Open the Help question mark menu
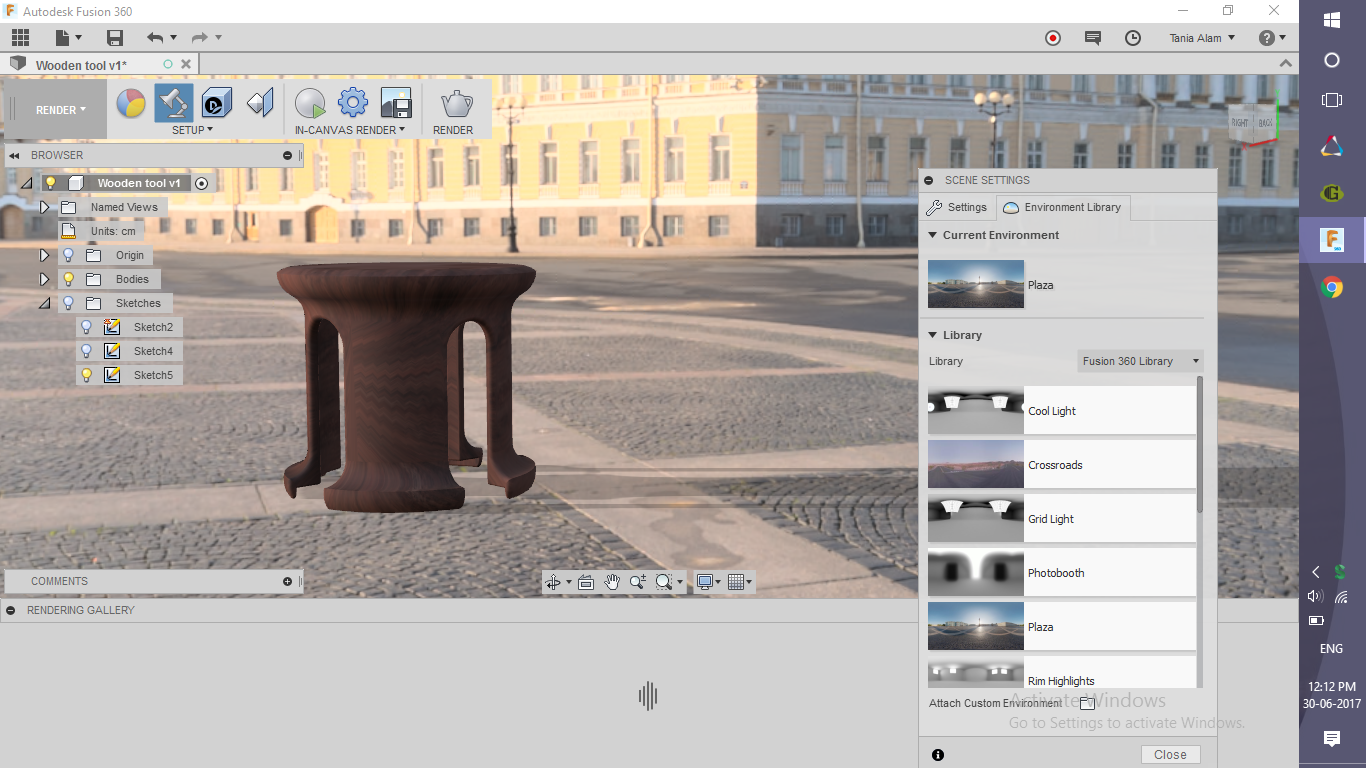 [x=1272, y=38]
